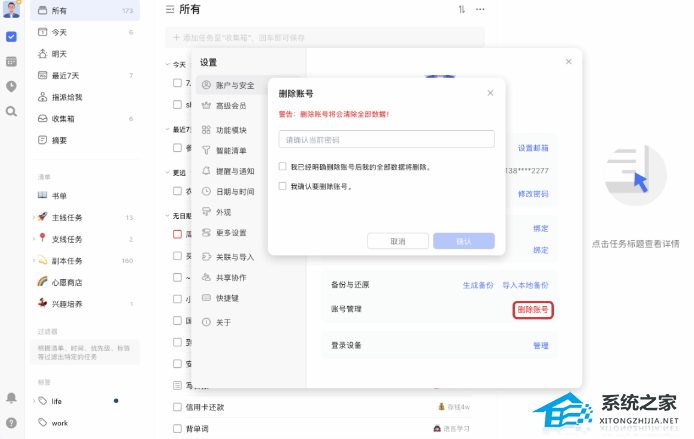Open the 心愿商店 list
This screenshot has height=439, width=694.
coord(85,282)
